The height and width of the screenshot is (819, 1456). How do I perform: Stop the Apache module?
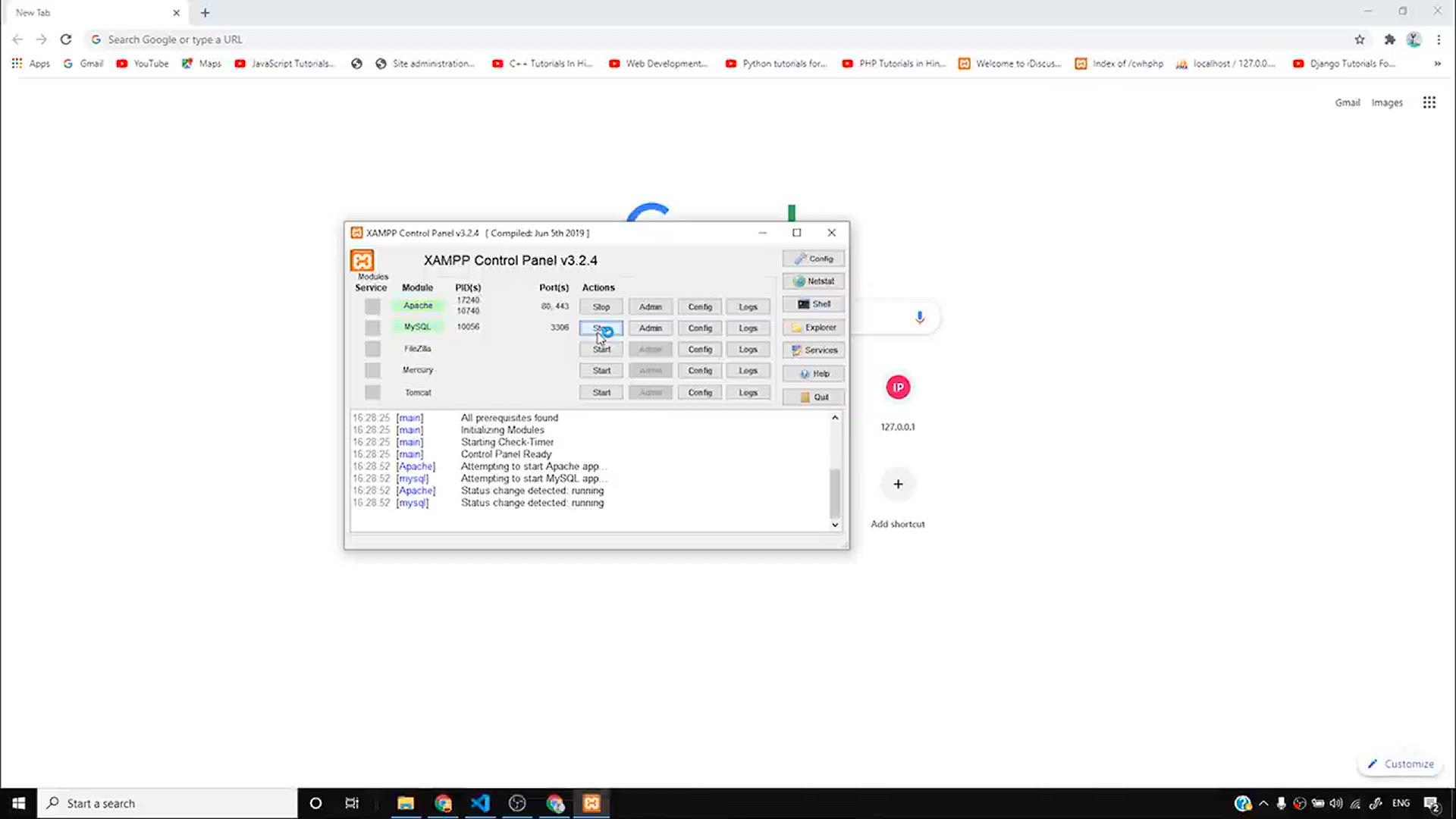click(601, 307)
